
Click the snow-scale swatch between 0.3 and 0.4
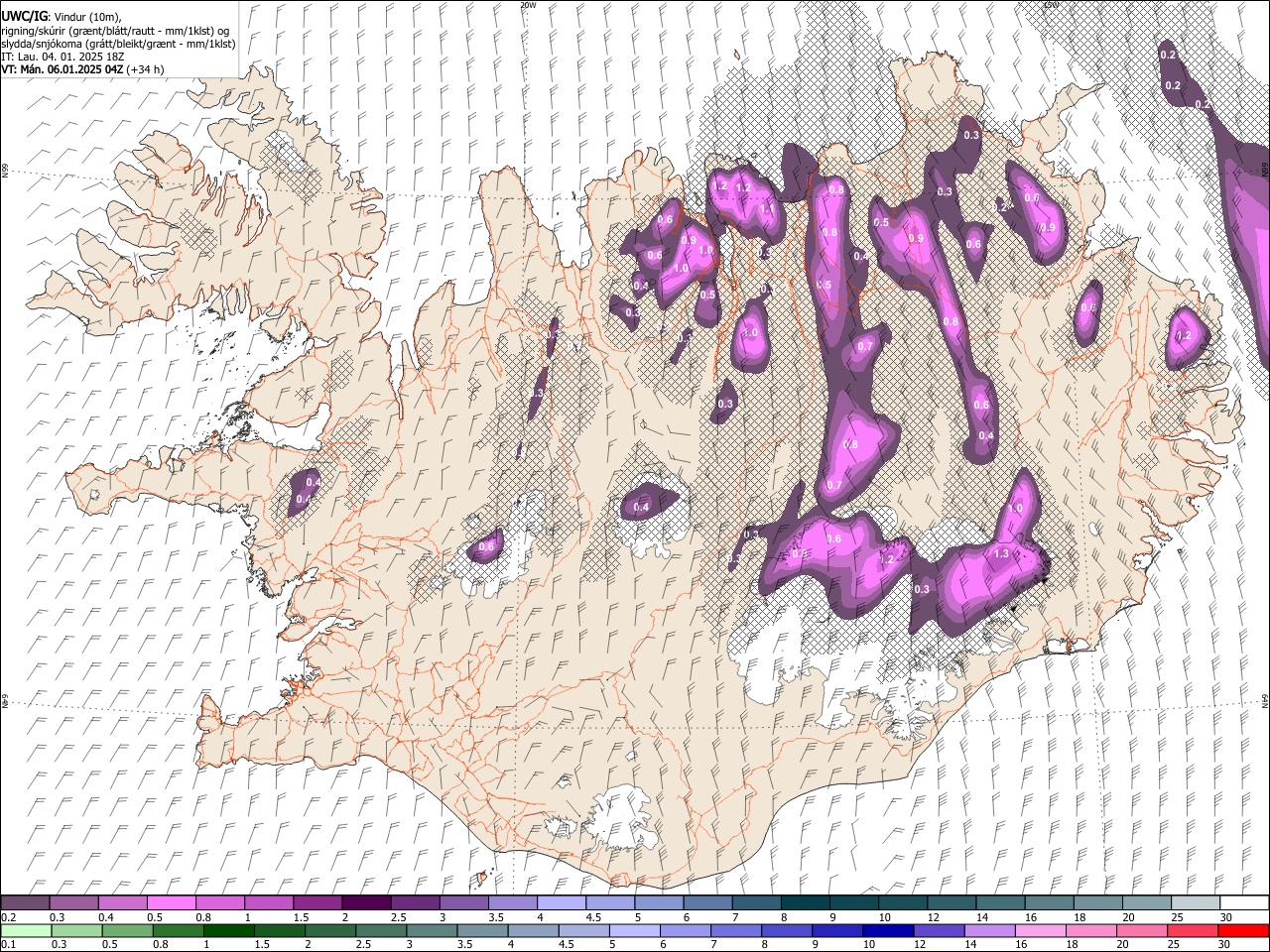tap(74, 902)
